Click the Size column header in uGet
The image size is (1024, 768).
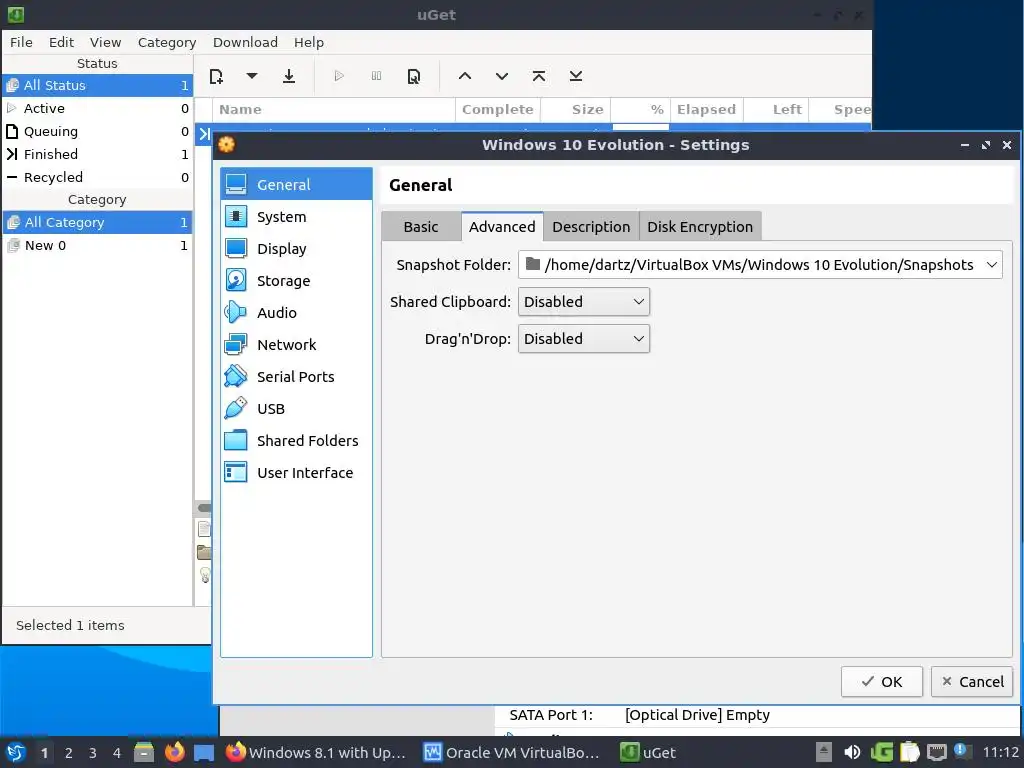pyautogui.click(x=576, y=110)
